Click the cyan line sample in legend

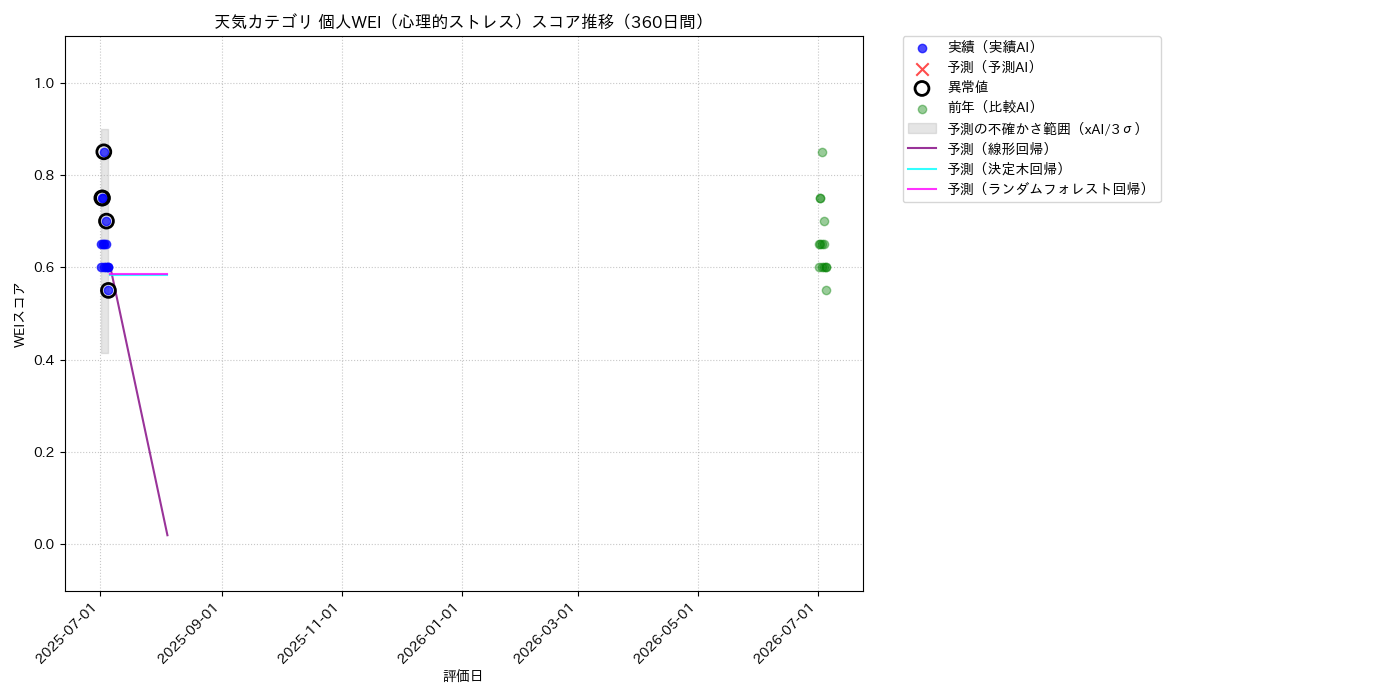point(922,168)
